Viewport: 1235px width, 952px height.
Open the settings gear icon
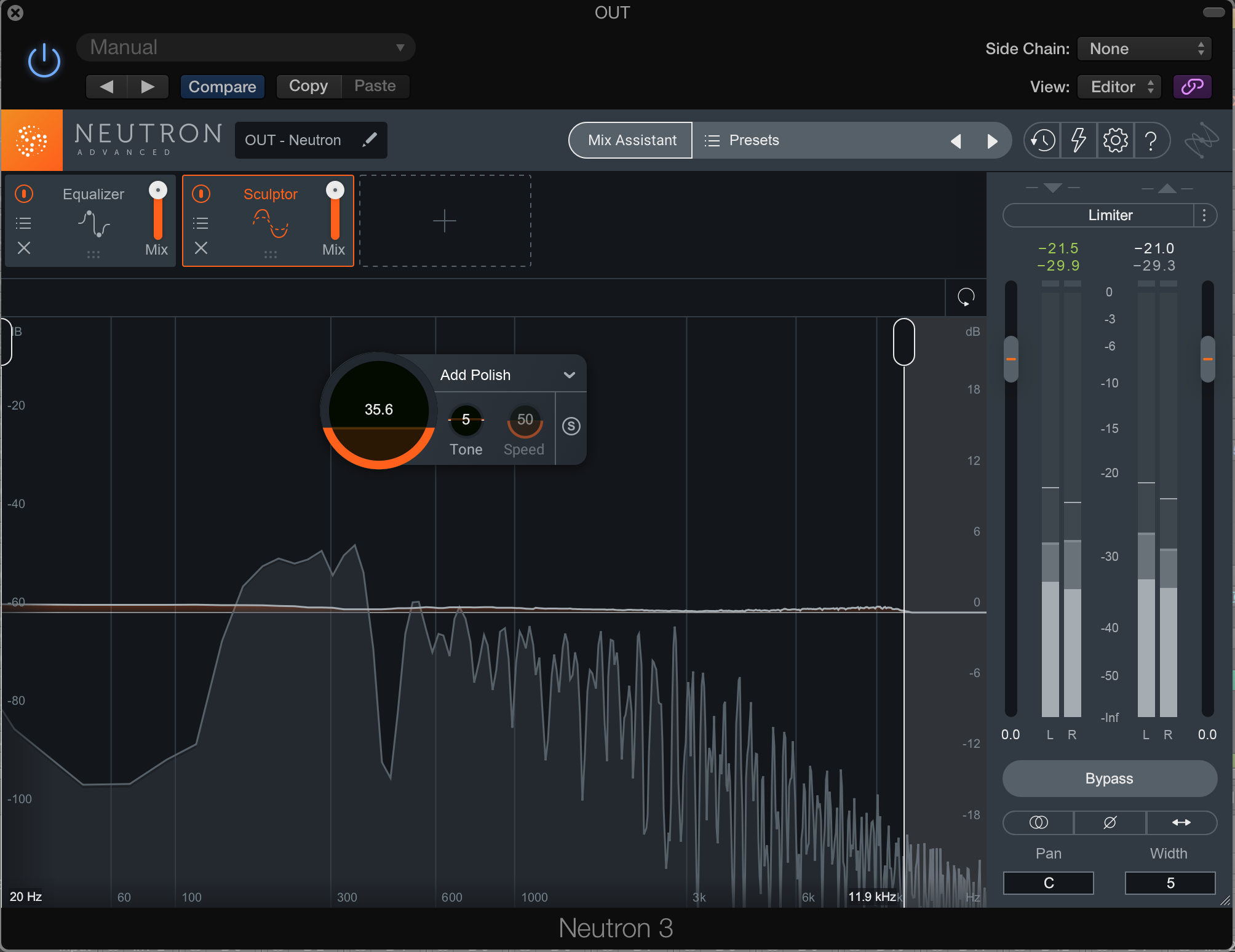pos(1115,141)
